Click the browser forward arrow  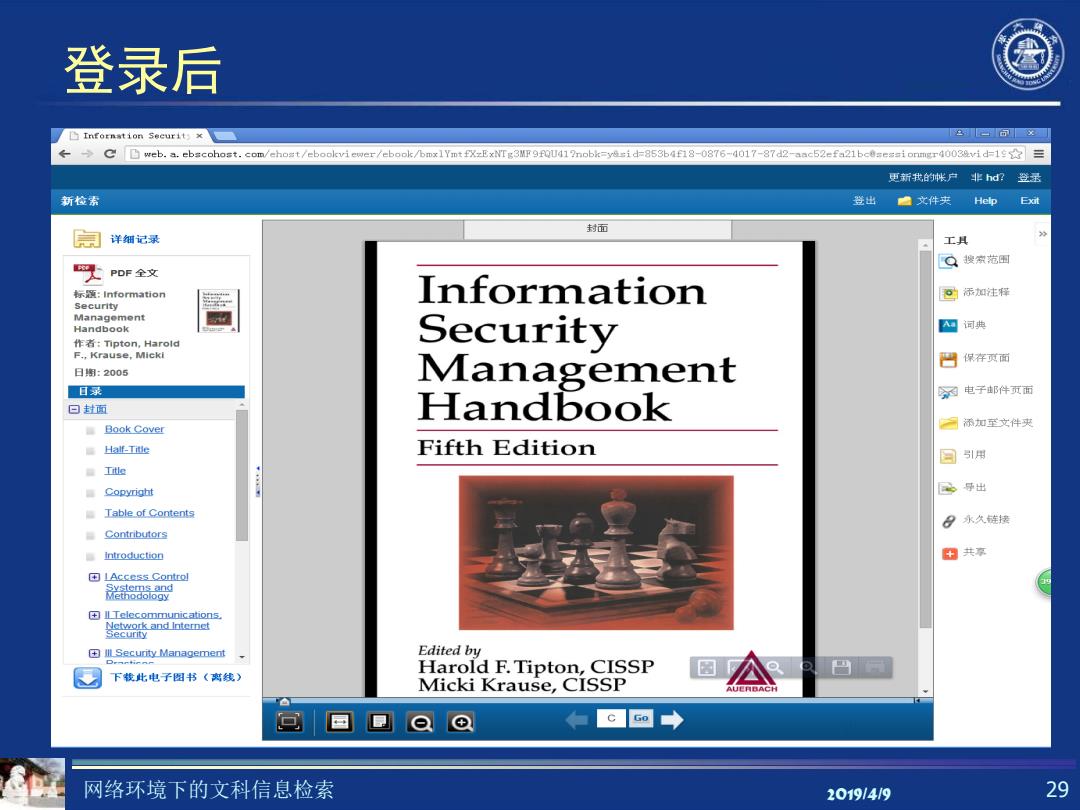(x=87, y=154)
